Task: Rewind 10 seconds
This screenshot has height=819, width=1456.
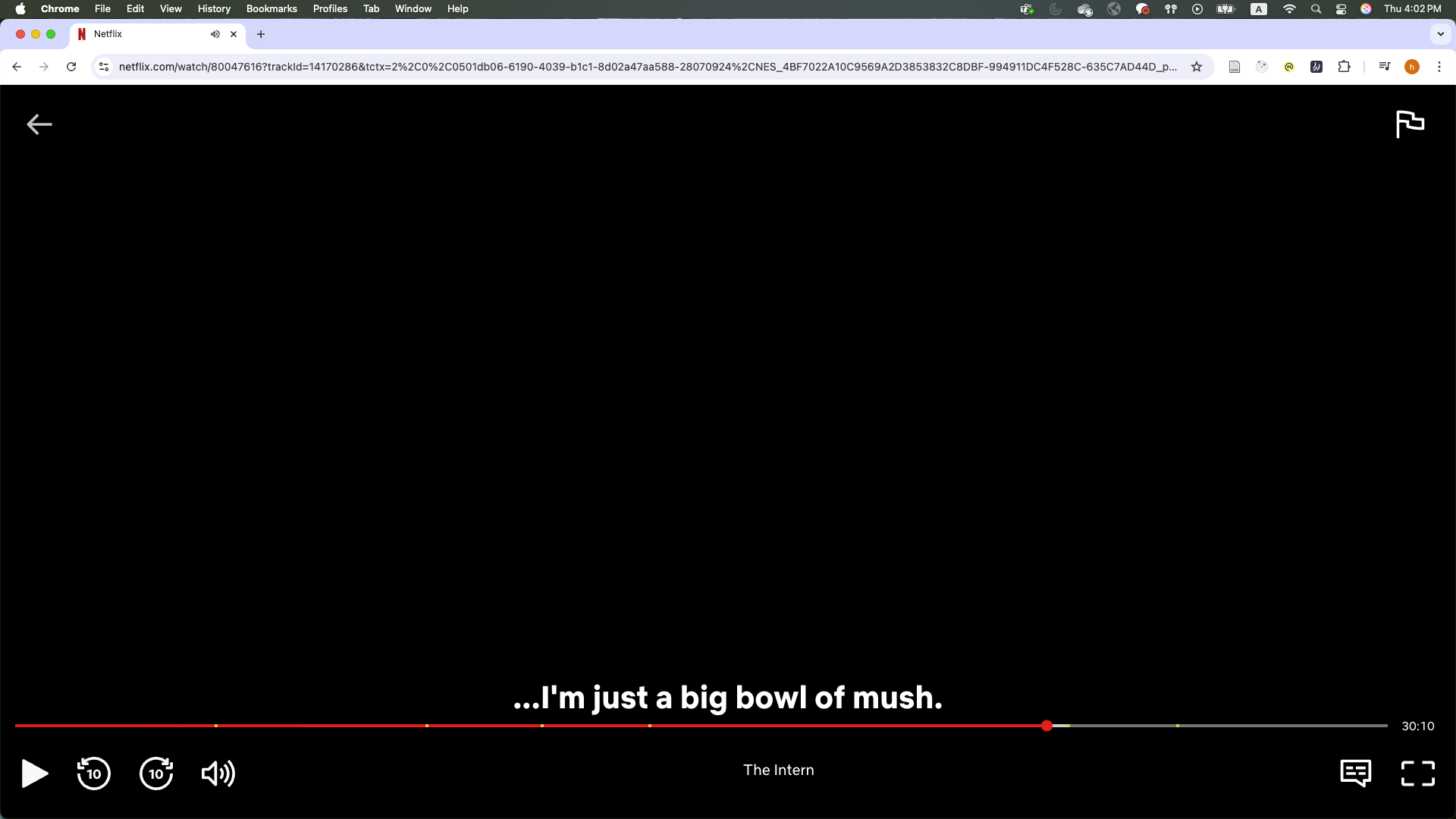Action: (94, 773)
